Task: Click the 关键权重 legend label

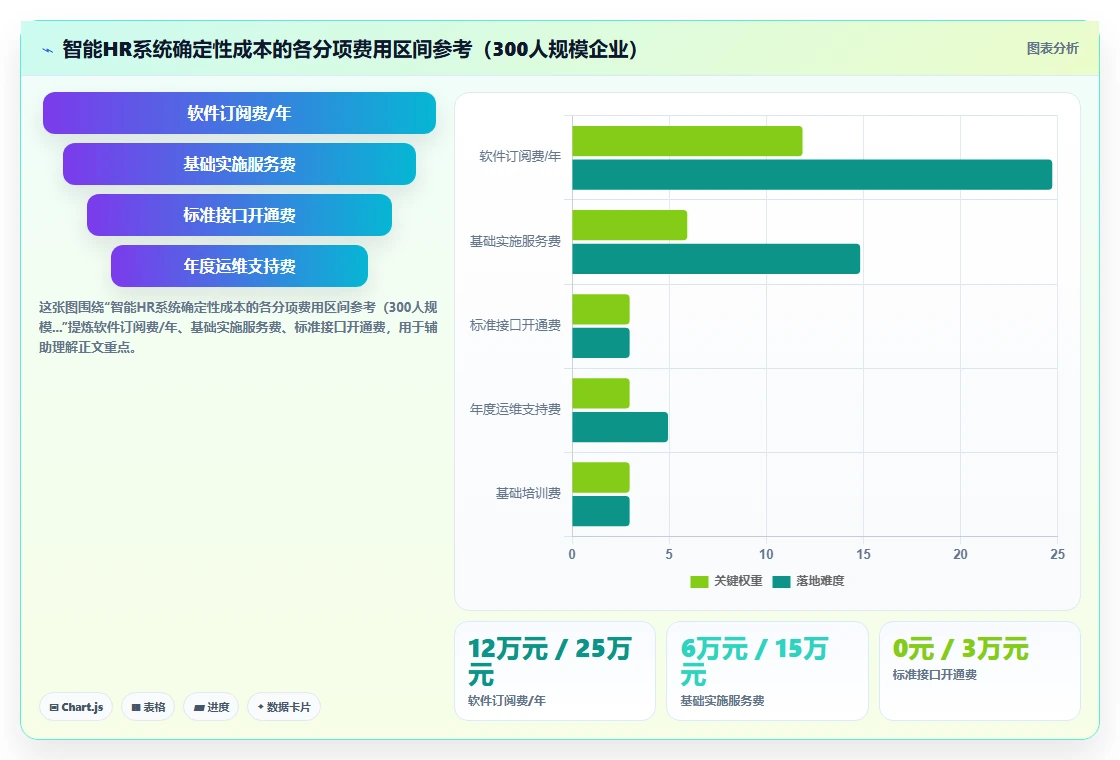Action: (739, 581)
